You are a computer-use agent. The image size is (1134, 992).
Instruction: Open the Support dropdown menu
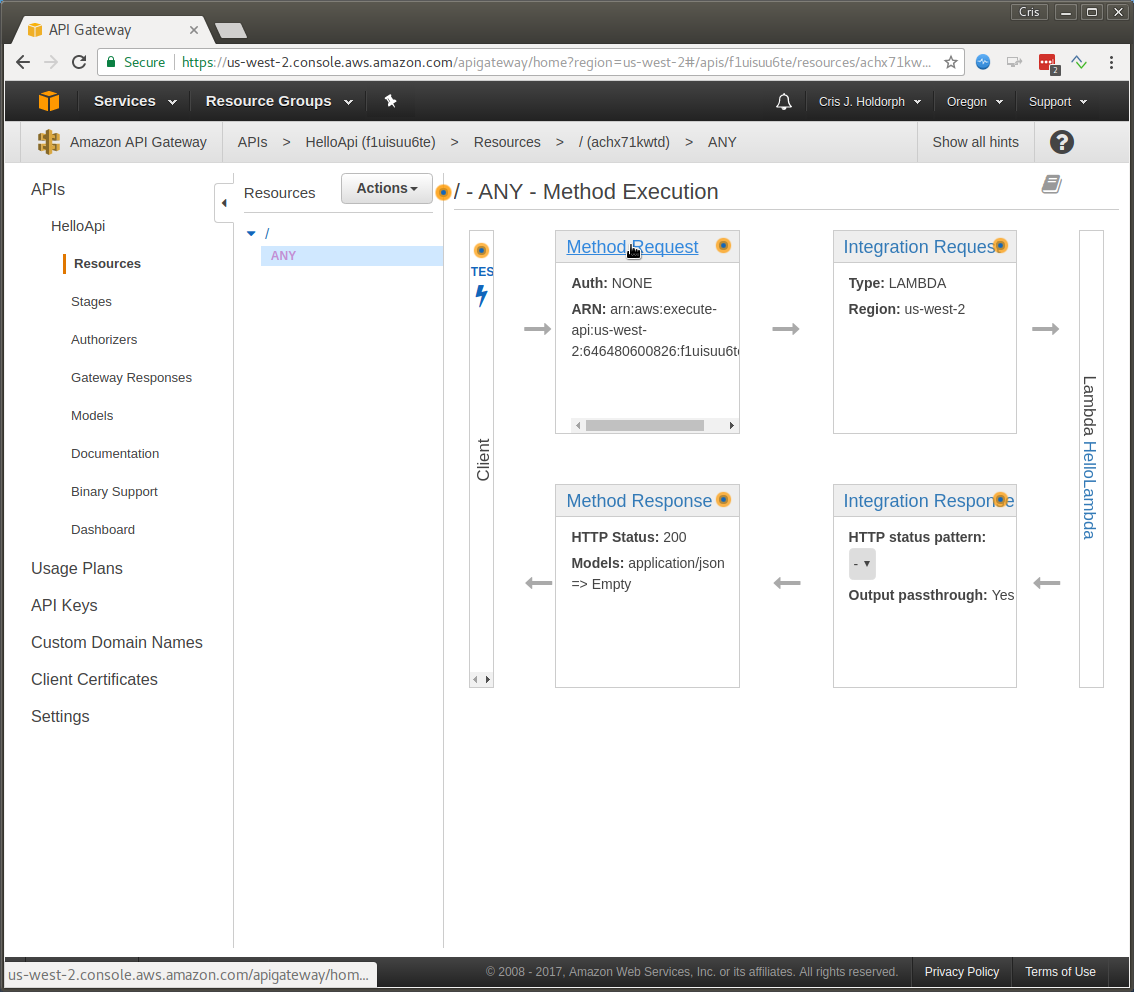1057,102
